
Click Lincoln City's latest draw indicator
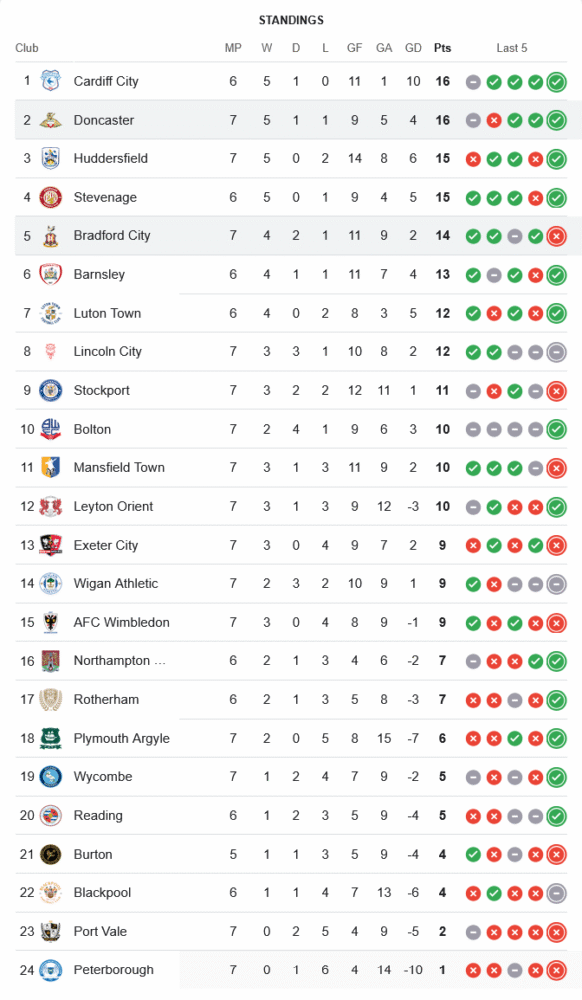click(x=557, y=352)
